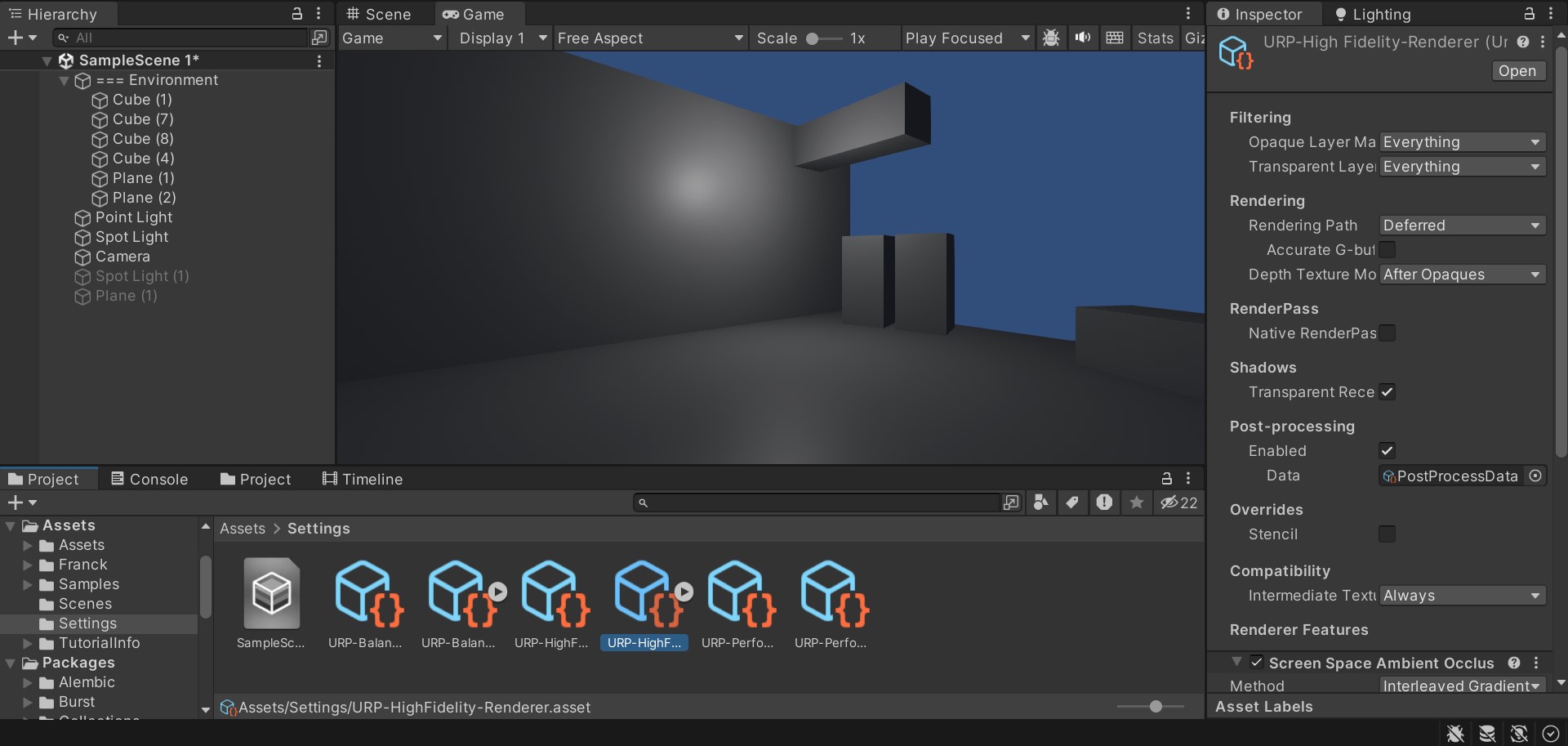Open the search-by-label tag filter

coord(1072,503)
